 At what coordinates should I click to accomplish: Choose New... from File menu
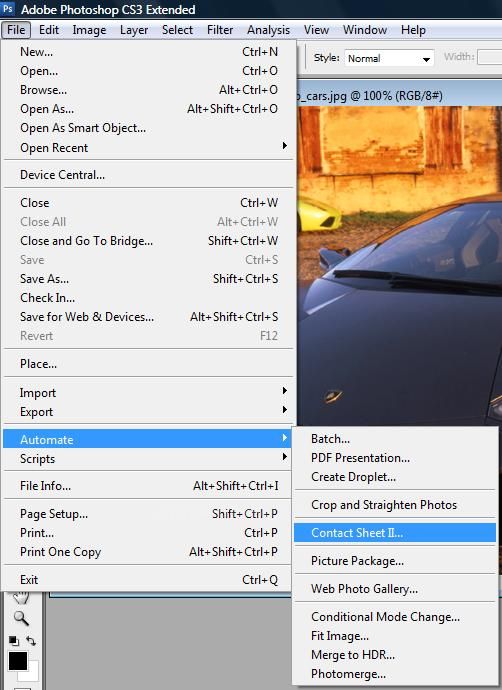[x=149, y=52]
